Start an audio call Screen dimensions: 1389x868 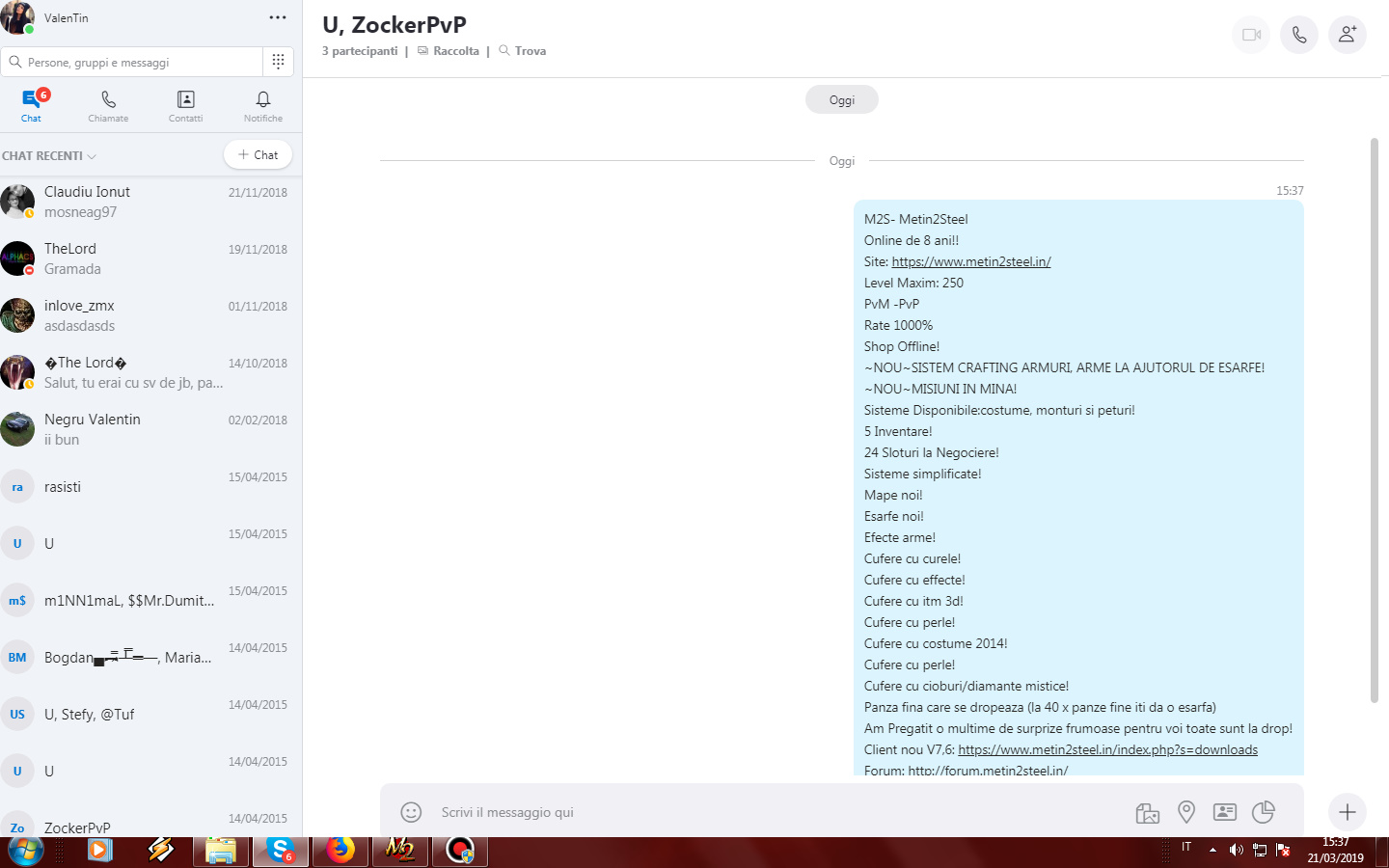(x=1299, y=35)
